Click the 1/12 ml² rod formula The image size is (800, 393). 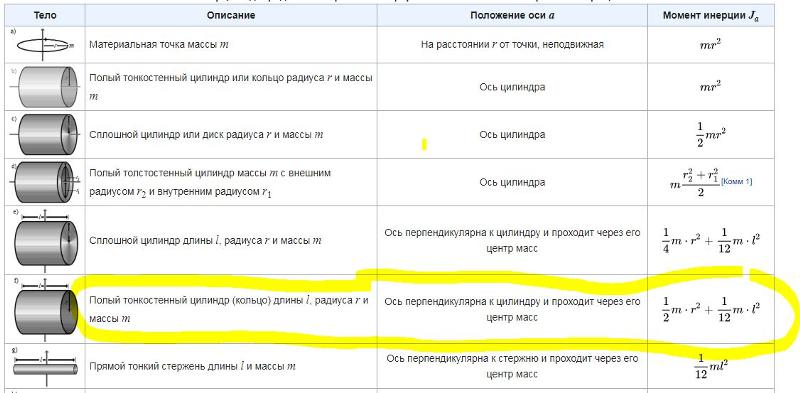(711, 366)
